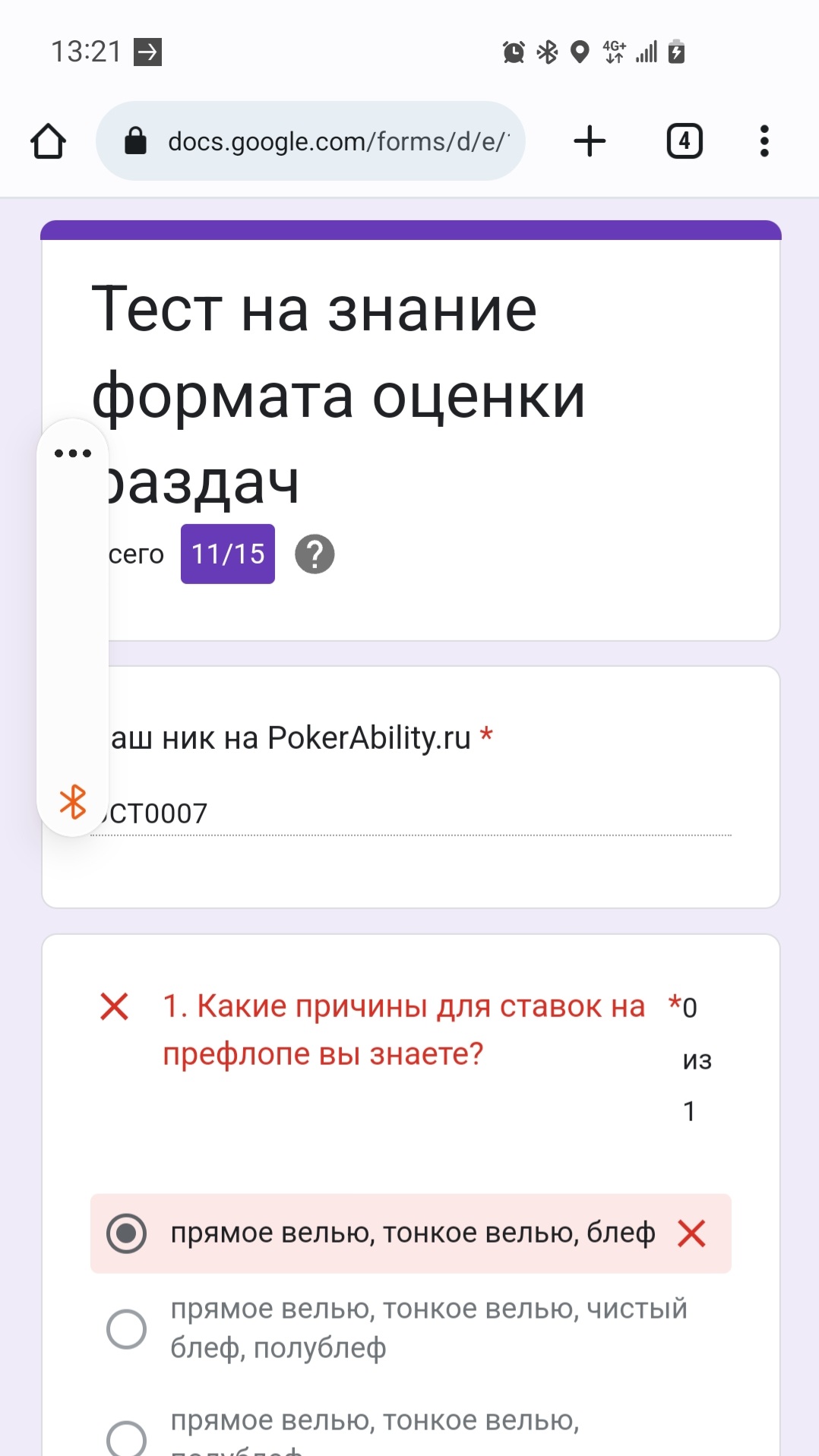
Task: Click red X next to question 1
Action: pos(114,1006)
